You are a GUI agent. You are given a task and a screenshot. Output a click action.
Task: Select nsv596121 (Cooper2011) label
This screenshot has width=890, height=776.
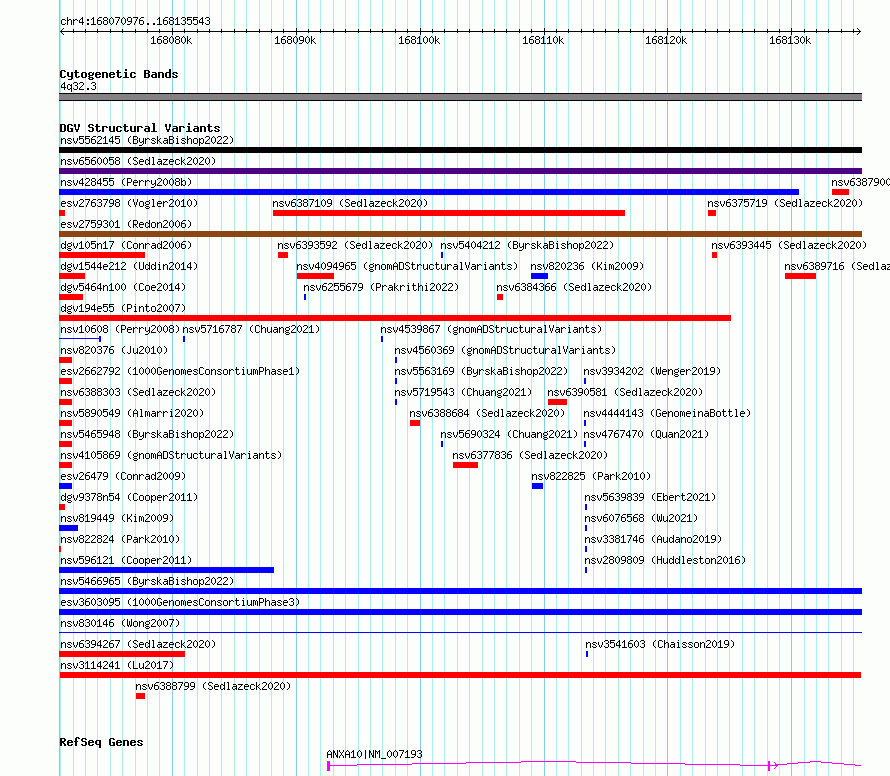pyautogui.click(x=126, y=560)
